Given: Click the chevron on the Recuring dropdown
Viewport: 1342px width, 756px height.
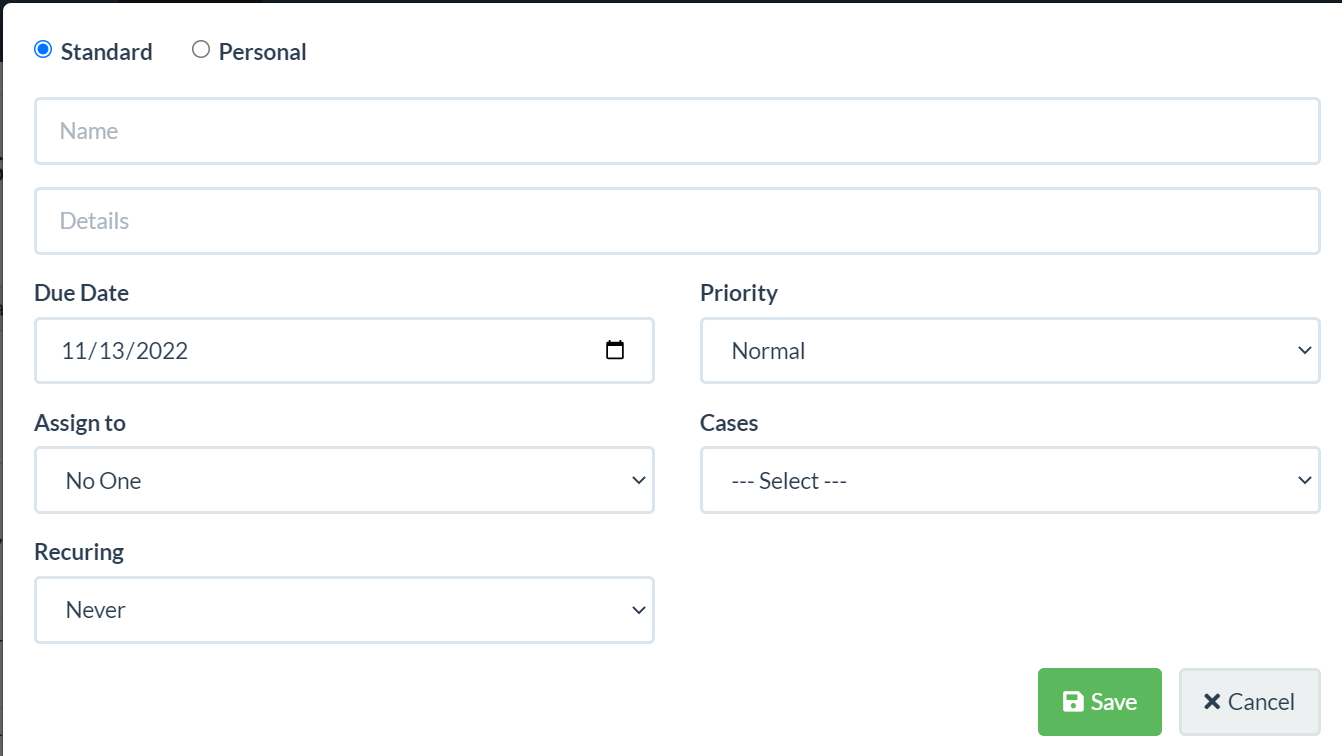Looking at the screenshot, I should [x=639, y=610].
